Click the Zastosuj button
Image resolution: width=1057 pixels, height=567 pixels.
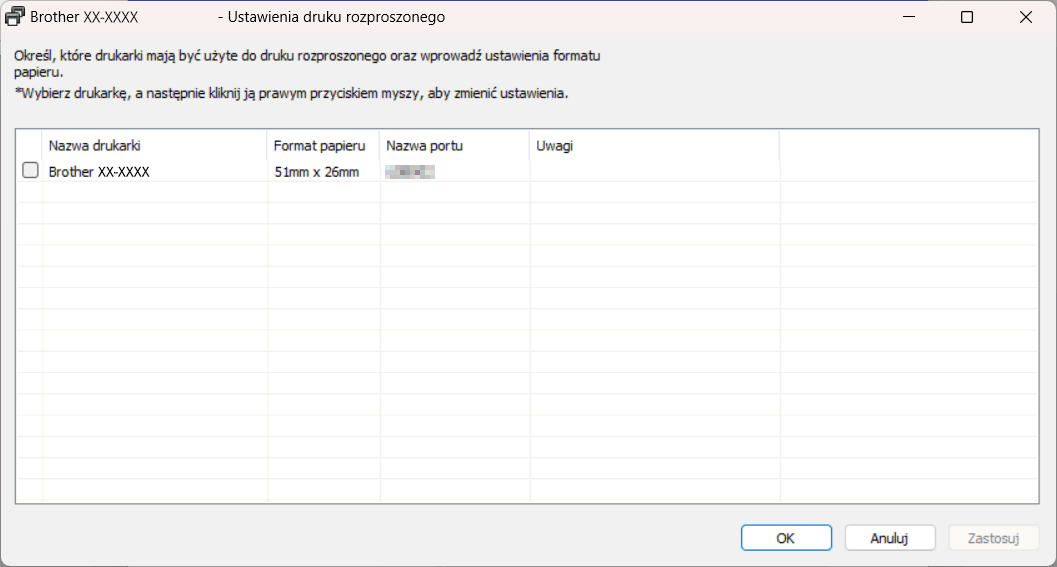coord(993,538)
